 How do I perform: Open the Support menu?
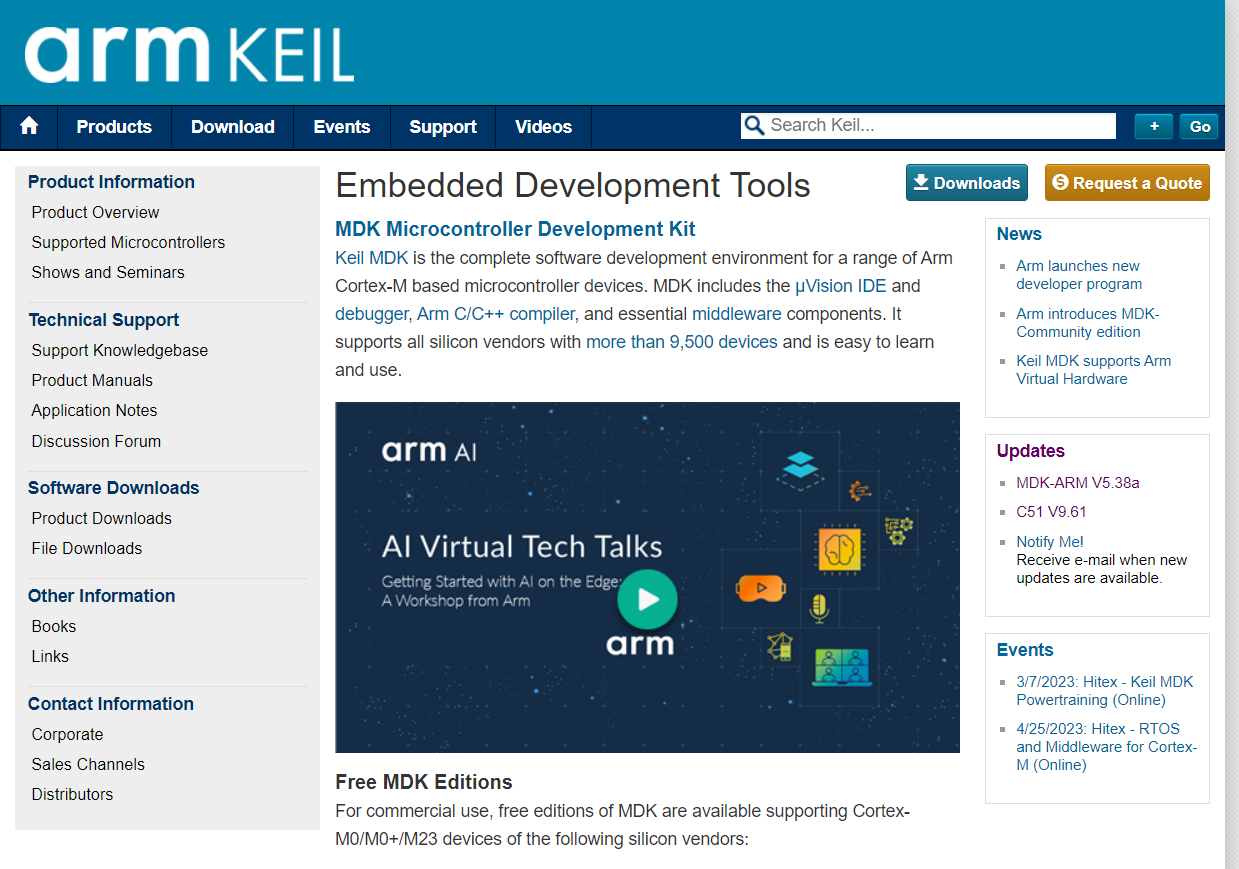(x=442, y=127)
